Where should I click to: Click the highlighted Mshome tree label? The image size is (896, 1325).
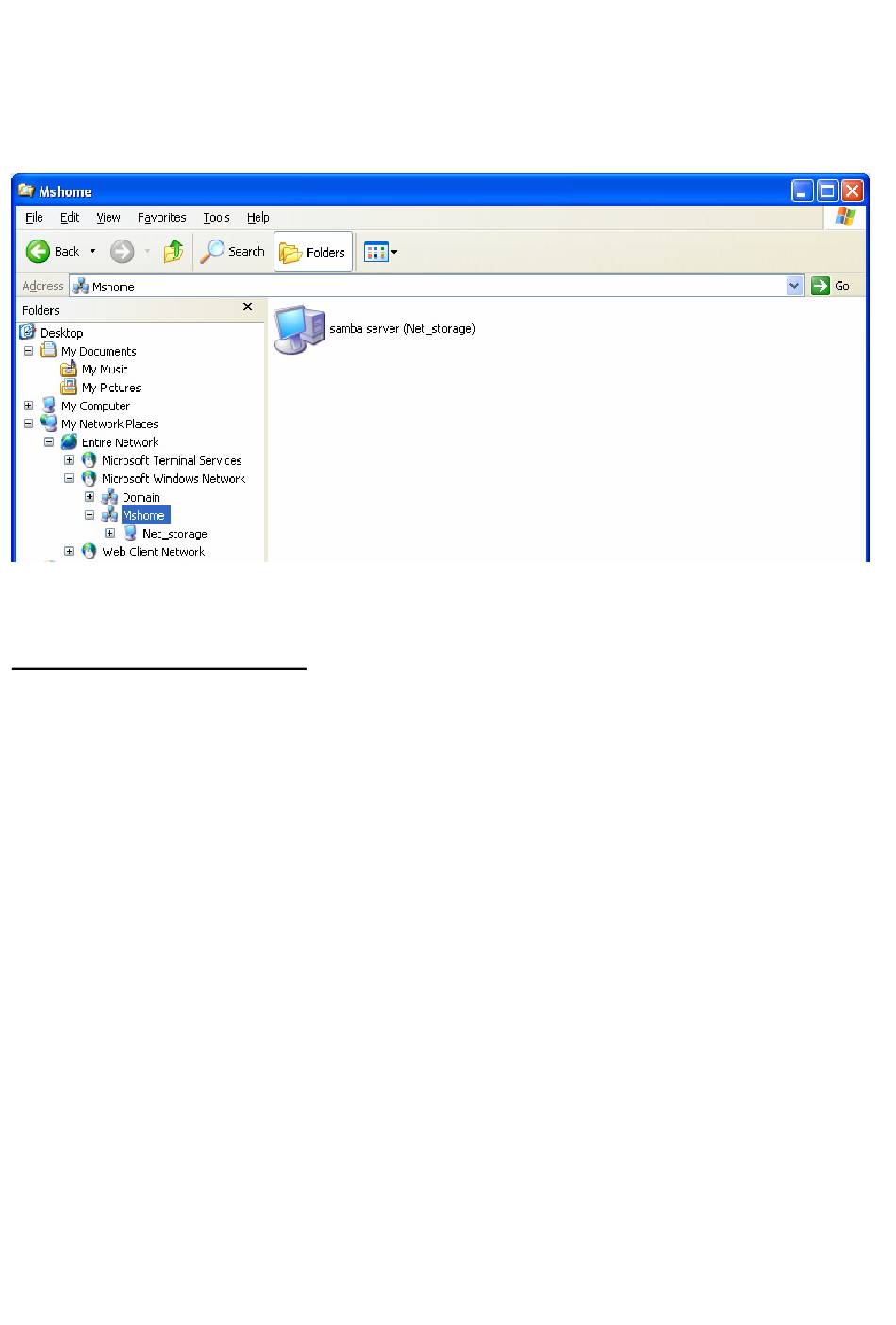click(x=145, y=515)
